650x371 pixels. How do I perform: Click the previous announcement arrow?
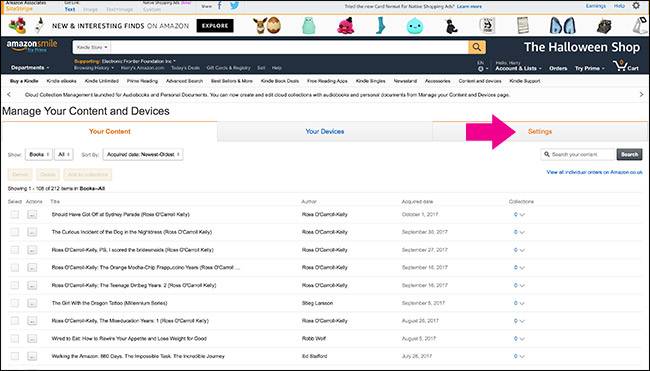(x=9, y=95)
